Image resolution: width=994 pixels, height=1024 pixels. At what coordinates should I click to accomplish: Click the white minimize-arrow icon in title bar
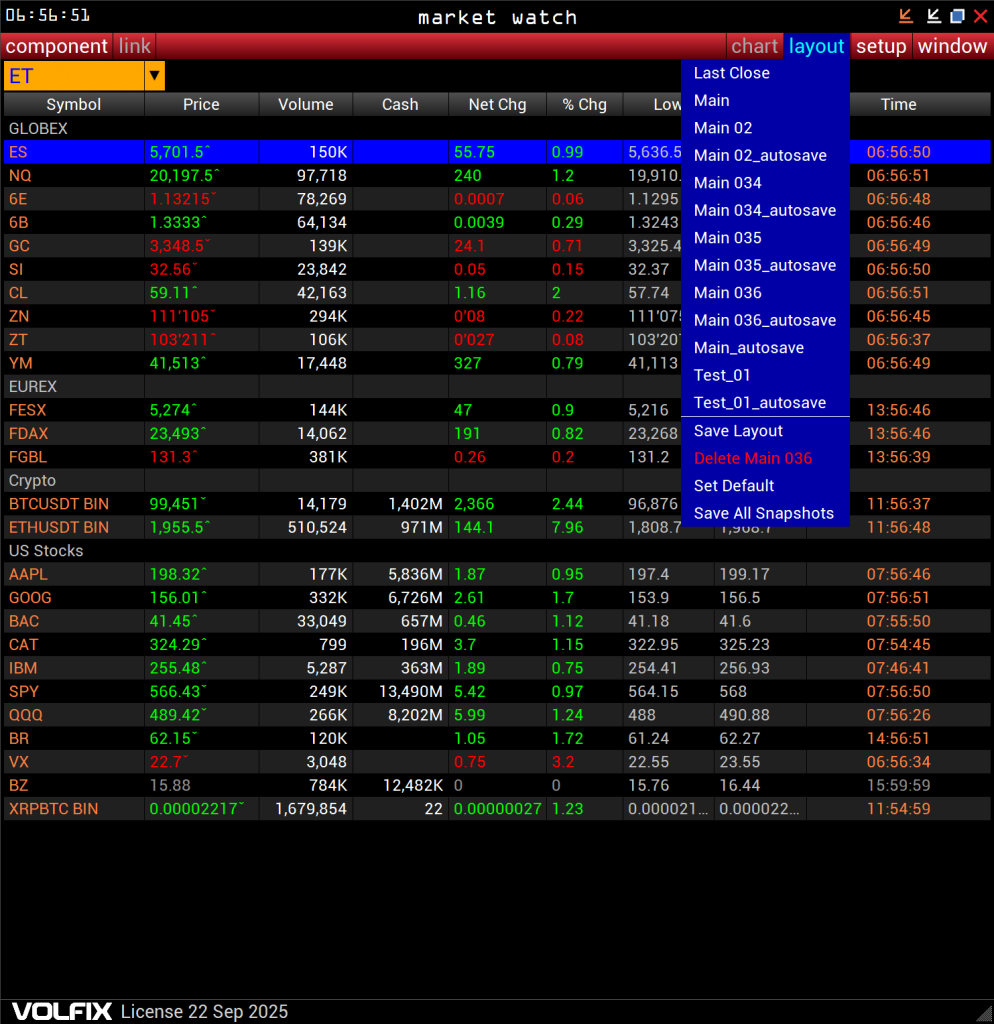point(933,16)
